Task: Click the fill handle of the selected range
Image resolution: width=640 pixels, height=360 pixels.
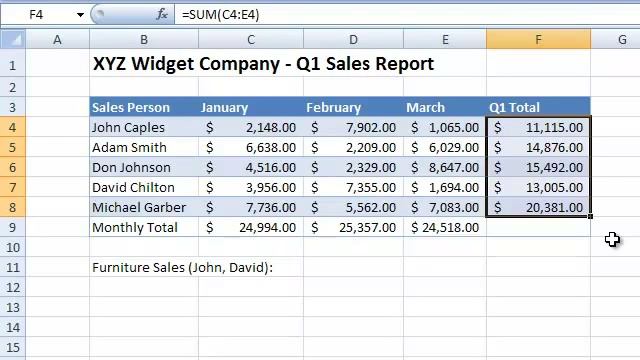Action: [591, 217]
